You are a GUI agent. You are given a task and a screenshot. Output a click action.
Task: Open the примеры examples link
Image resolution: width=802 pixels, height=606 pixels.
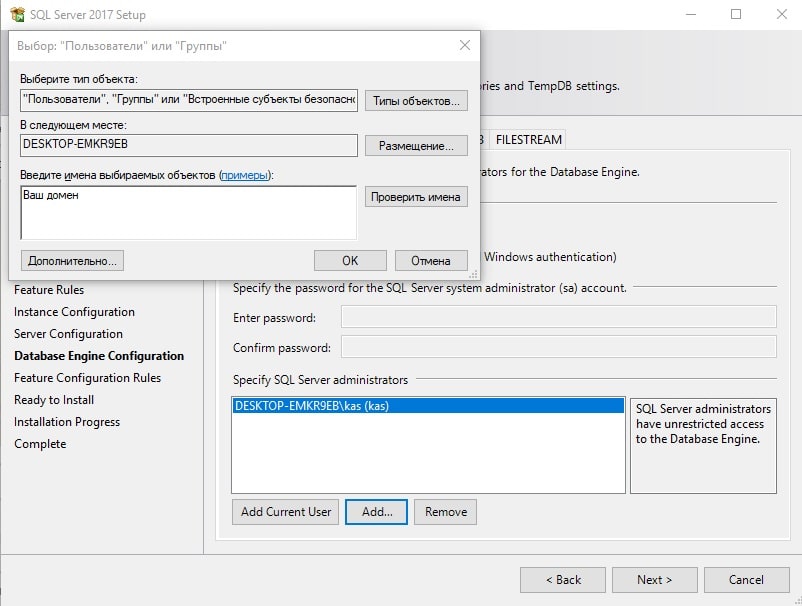(244, 175)
